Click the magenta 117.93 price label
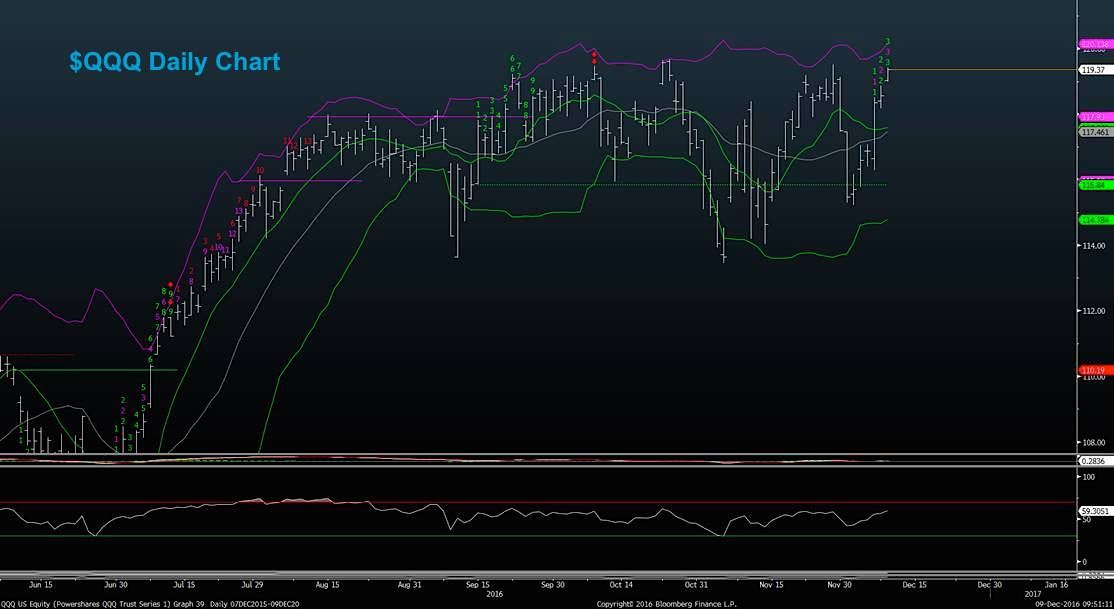1114x609 pixels. [x=1094, y=117]
